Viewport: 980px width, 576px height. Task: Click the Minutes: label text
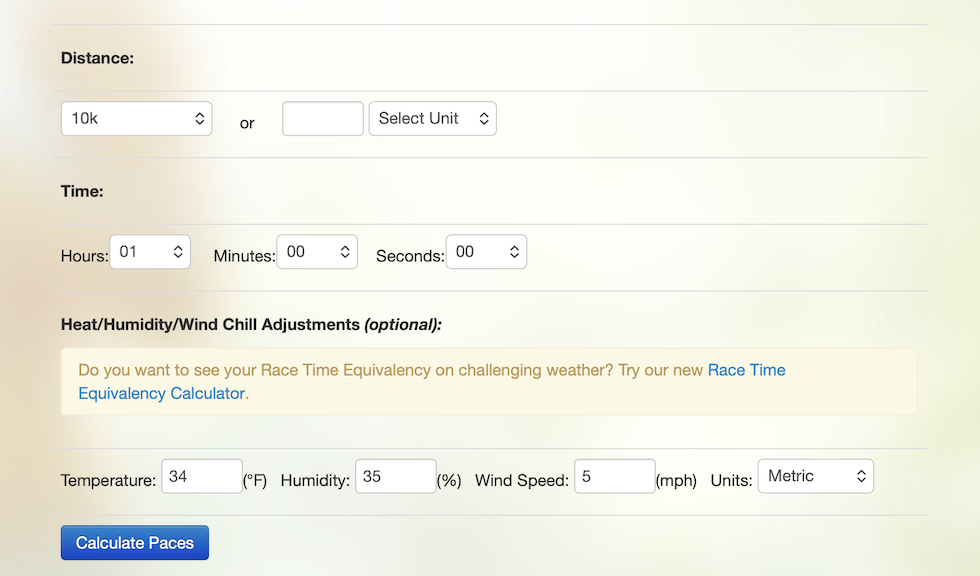pyautogui.click(x=244, y=256)
